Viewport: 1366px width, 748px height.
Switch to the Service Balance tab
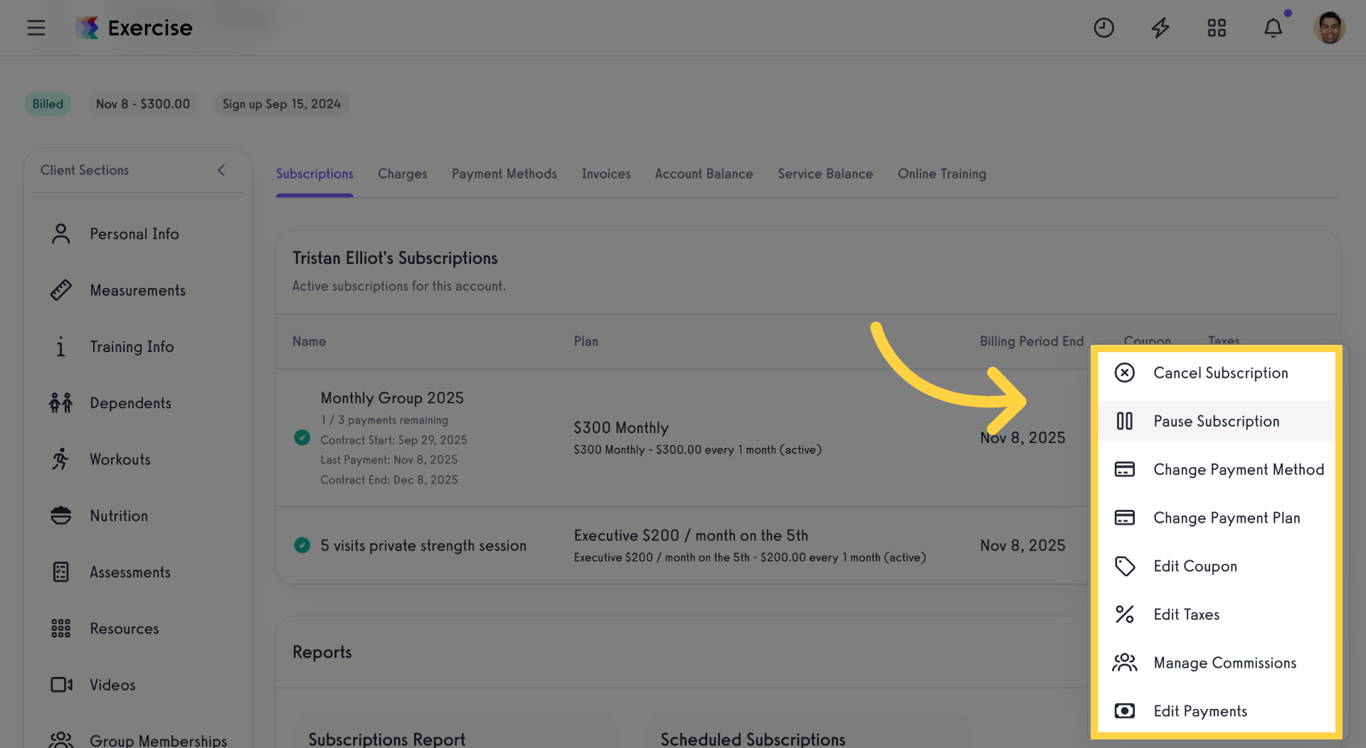coord(825,174)
